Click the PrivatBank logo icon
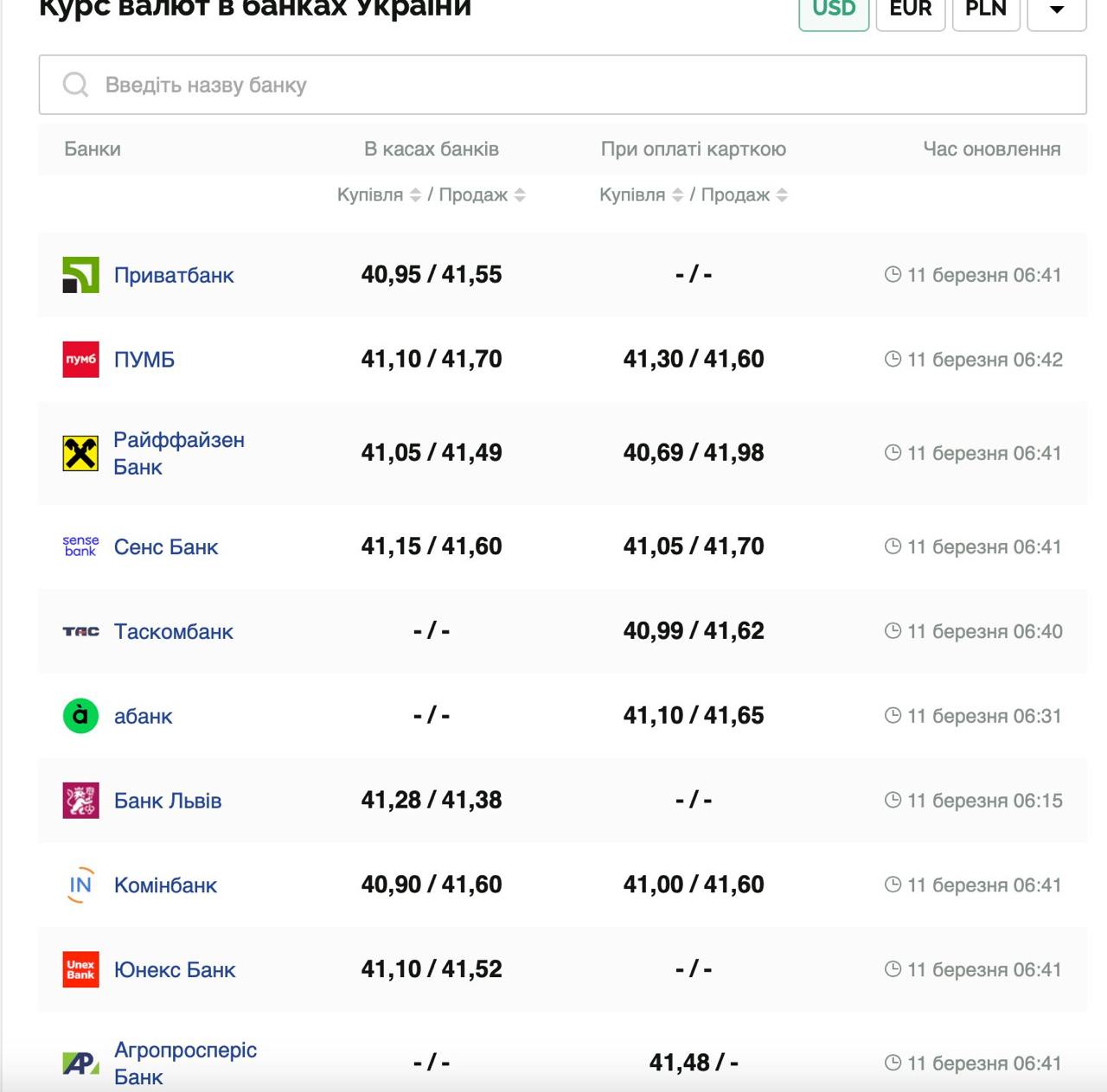Screen dimensions: 1107x1092 80,275
